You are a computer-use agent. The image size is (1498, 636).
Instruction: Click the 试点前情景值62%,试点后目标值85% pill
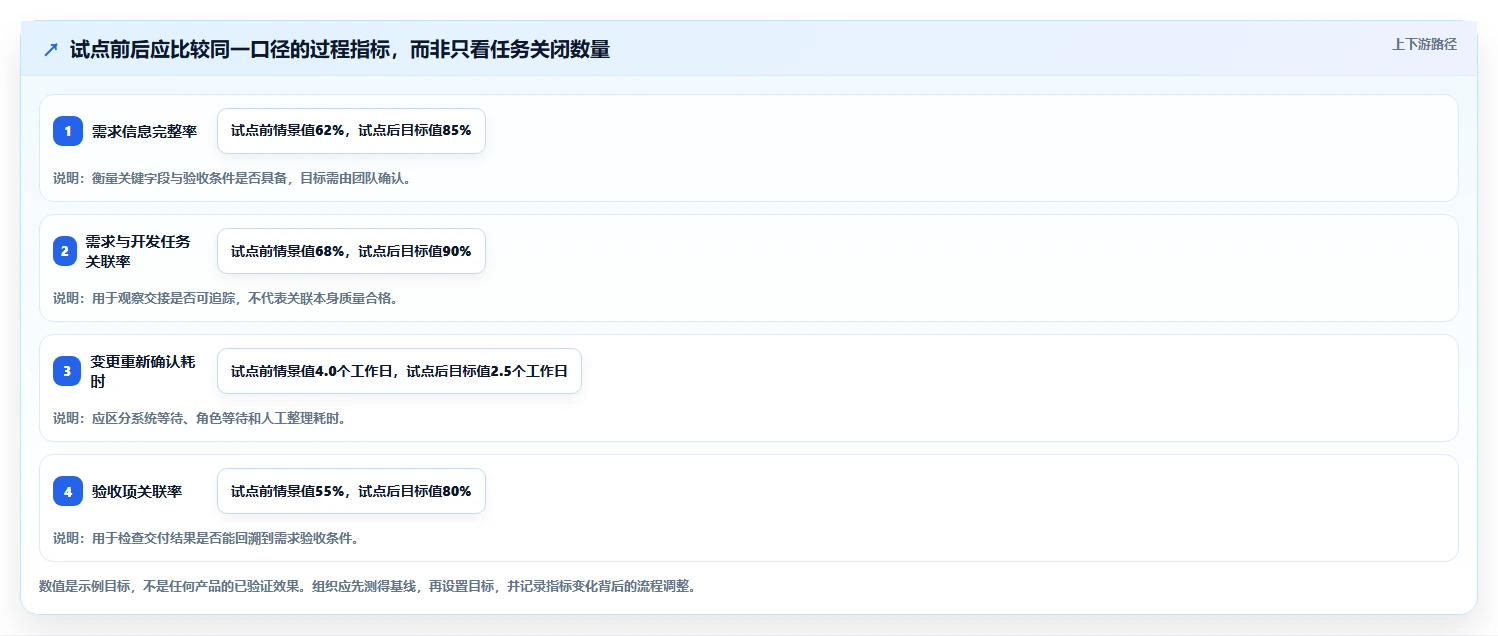(351, 131)
